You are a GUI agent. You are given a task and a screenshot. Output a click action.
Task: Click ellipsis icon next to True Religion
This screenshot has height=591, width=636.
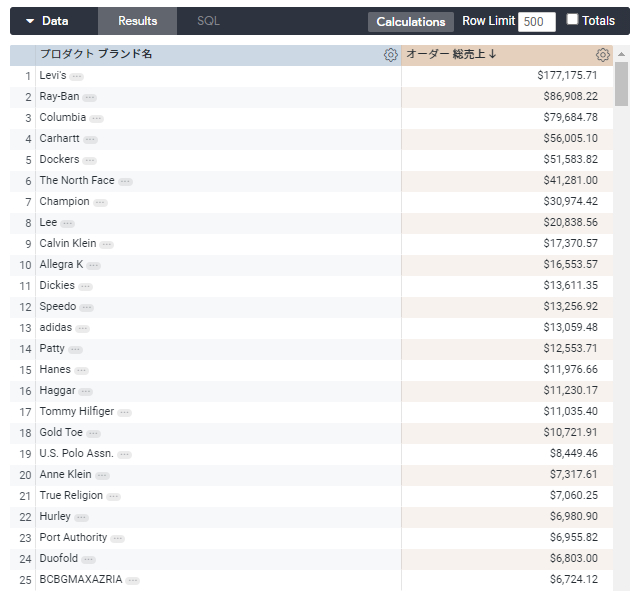(x=114, y=496)
